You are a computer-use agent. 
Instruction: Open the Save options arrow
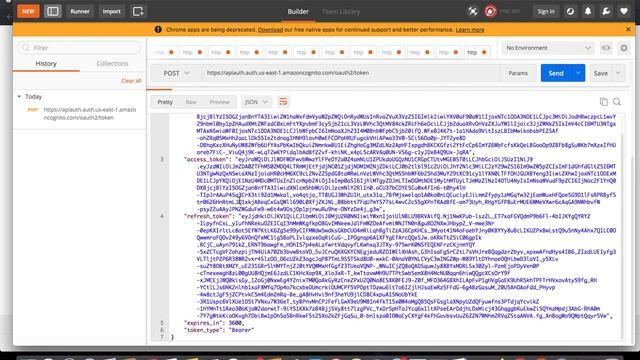(618, 73)
